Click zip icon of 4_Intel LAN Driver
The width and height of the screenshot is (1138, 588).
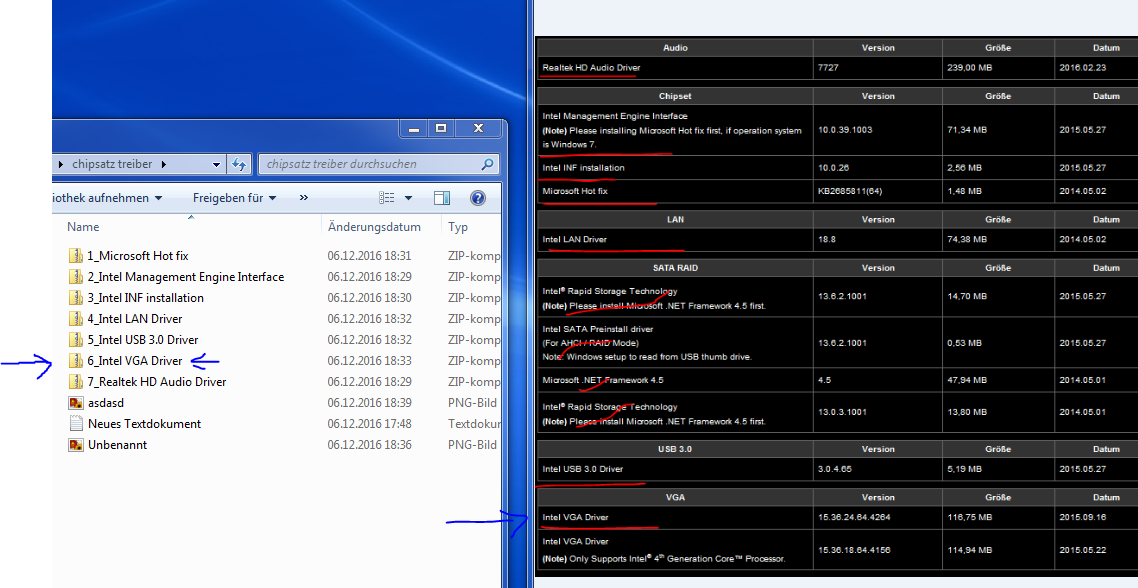pyautogui.click(x=75, y=319)
